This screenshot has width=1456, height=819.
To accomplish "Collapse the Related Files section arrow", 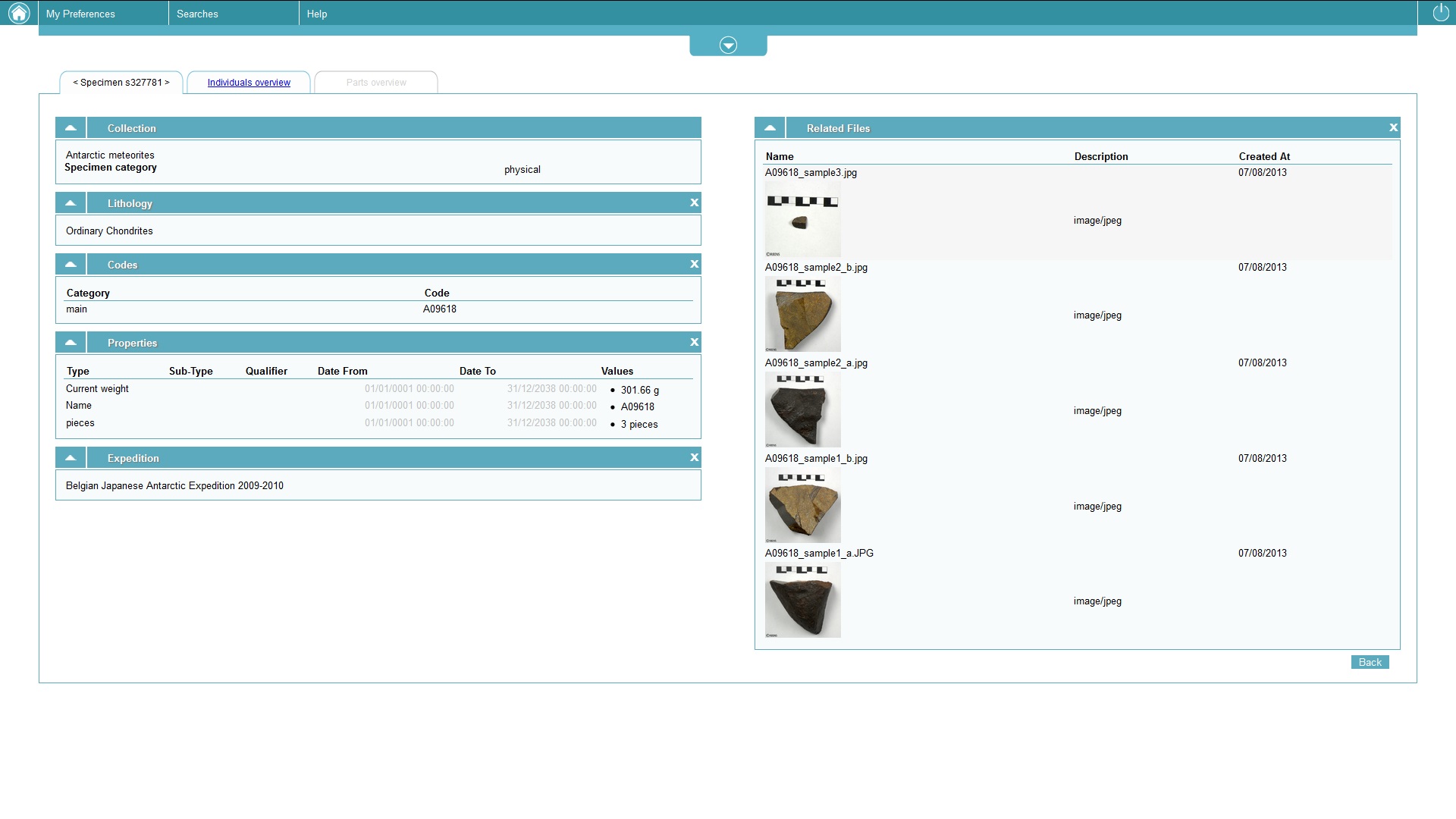I will tap(770, 127).
